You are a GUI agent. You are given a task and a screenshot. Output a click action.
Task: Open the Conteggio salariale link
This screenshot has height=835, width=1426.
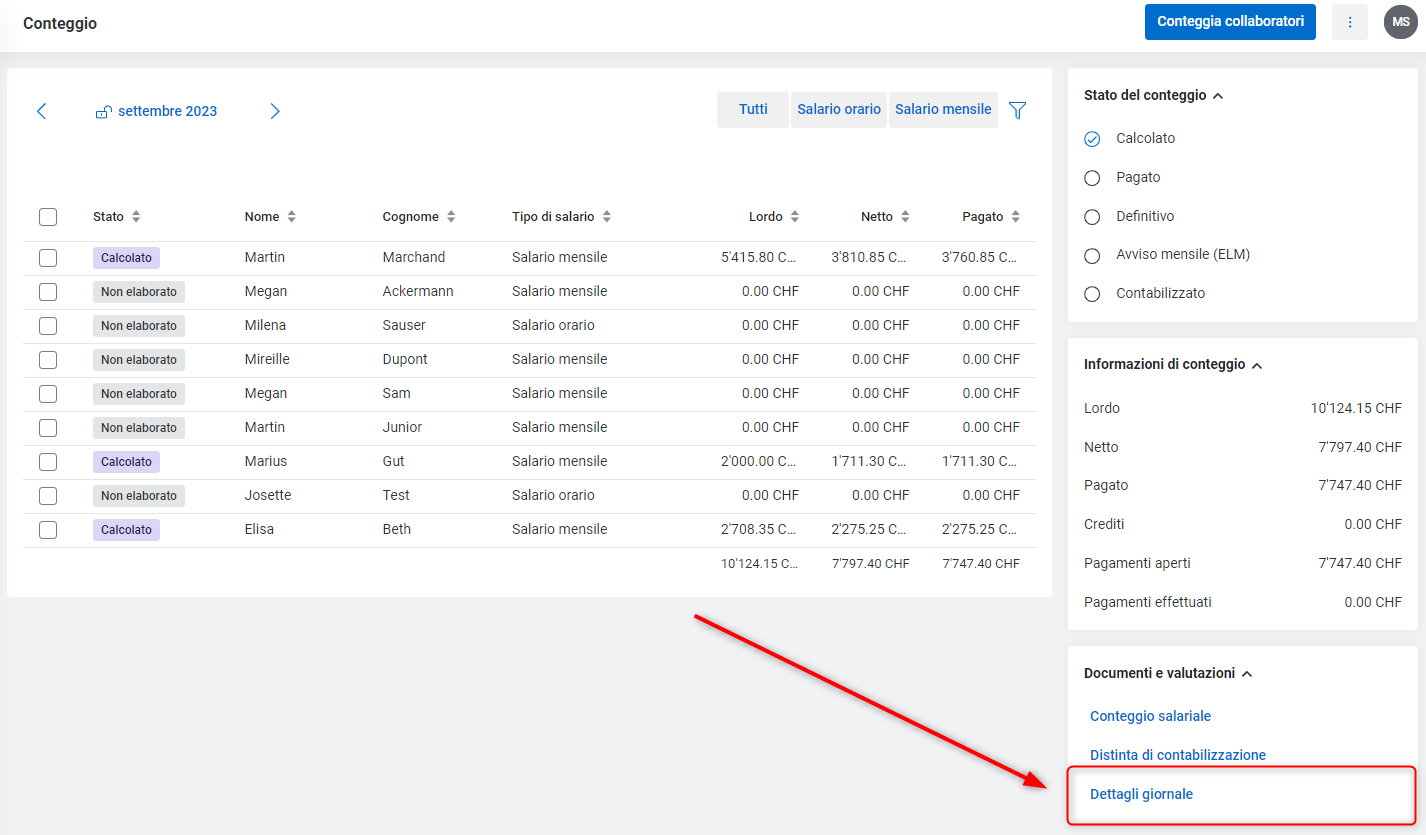(1150, 716)
